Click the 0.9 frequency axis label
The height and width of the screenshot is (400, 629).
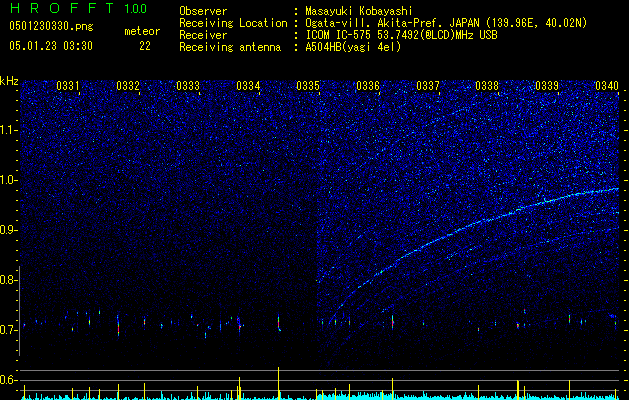coord(9,230)
